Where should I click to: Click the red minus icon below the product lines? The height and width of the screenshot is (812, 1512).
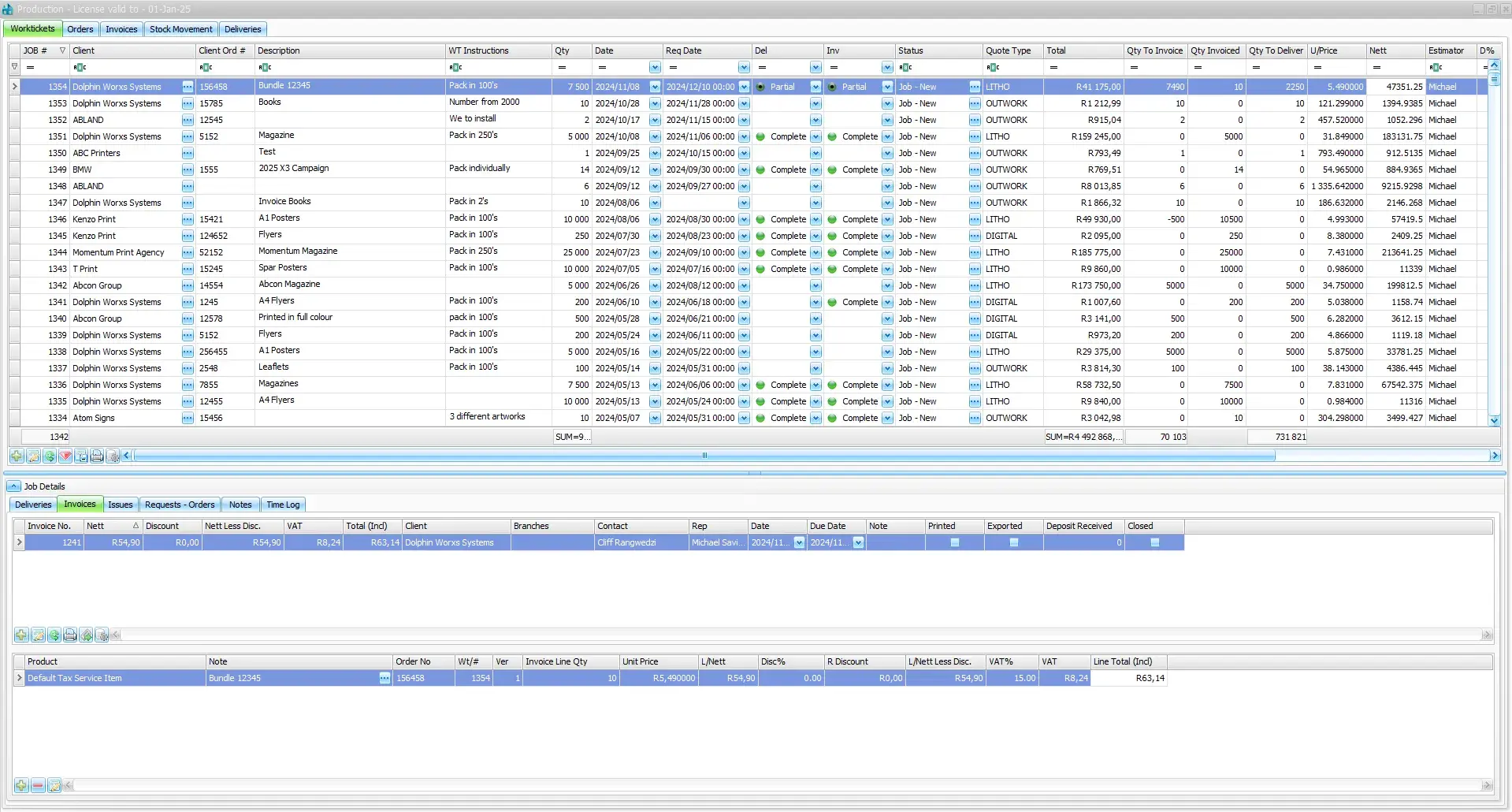tap(38, 786)
